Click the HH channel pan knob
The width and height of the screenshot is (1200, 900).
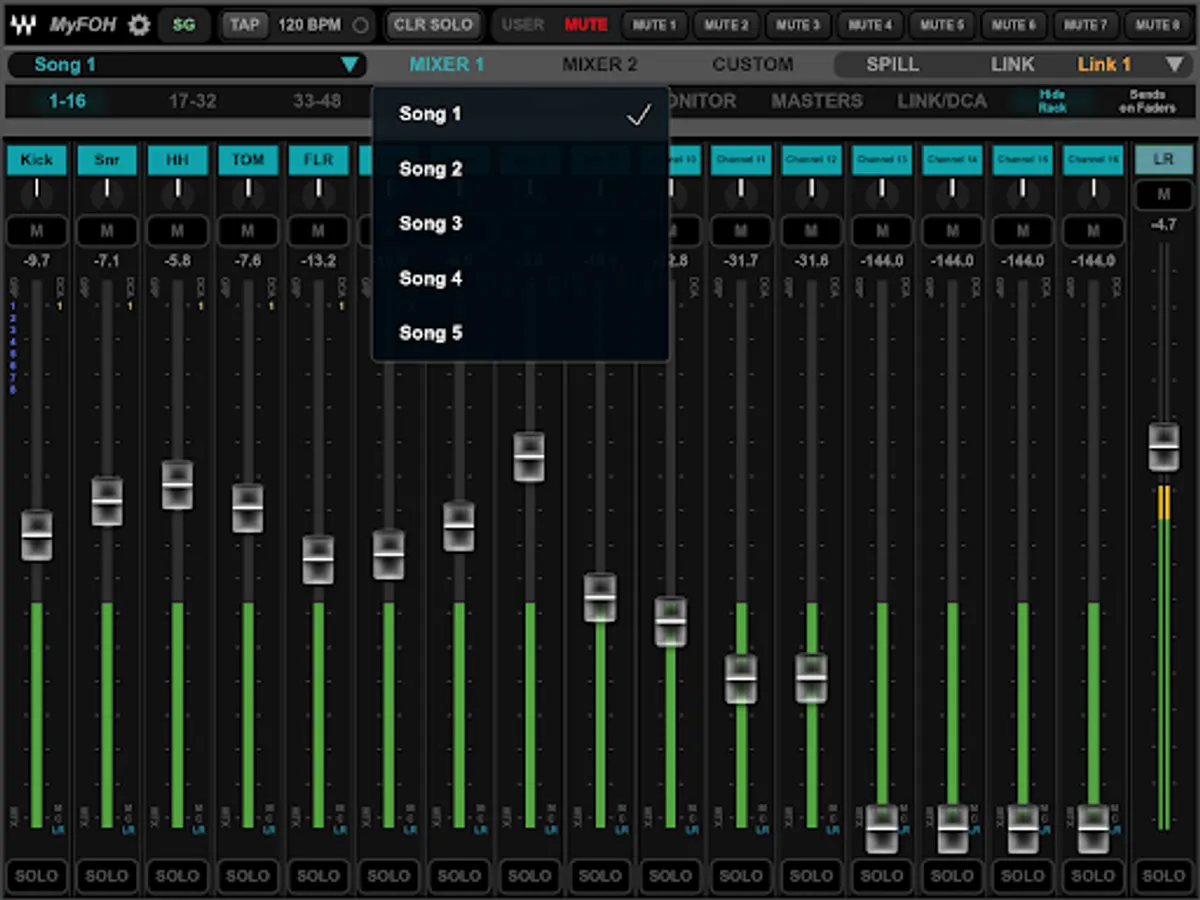(x=178, y=190)
